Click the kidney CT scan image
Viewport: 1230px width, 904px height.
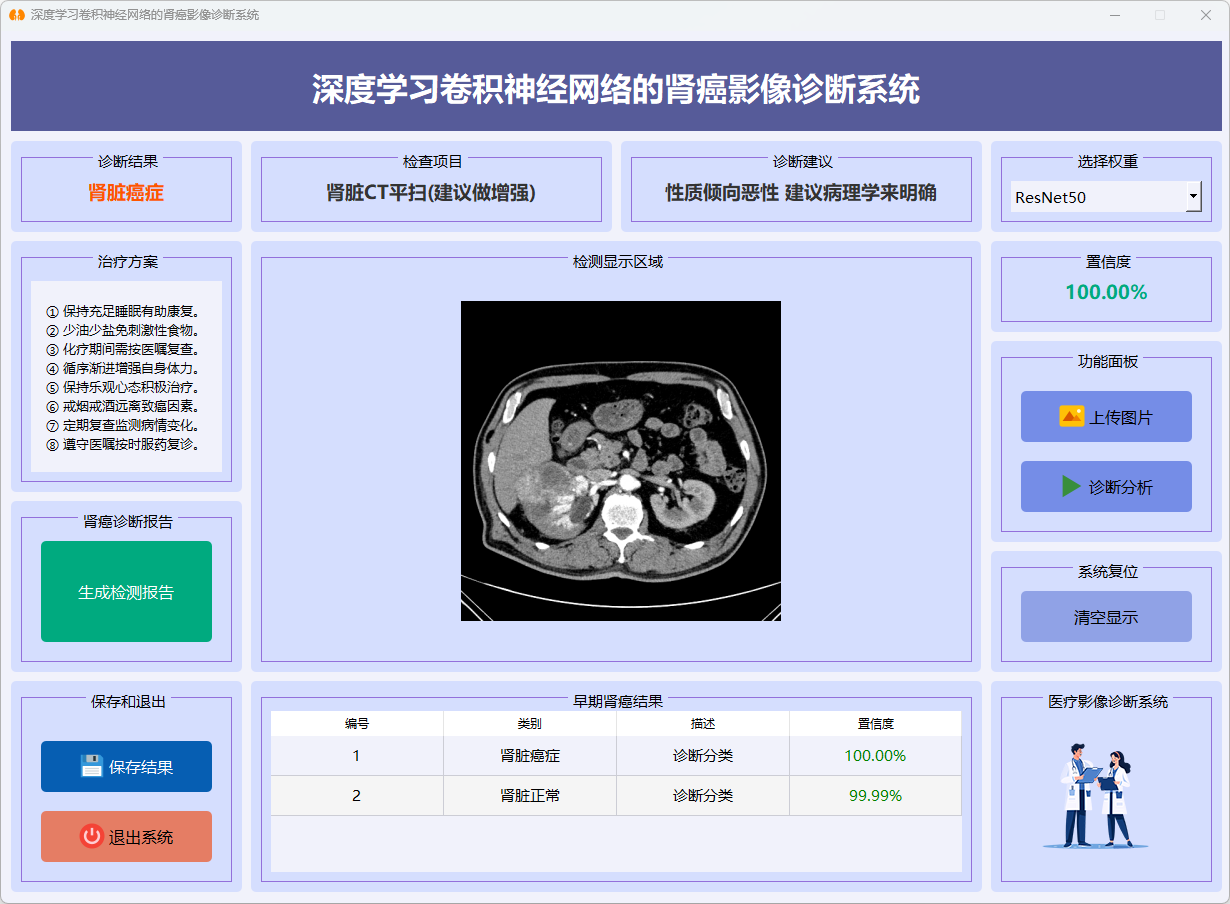(620, 461)
